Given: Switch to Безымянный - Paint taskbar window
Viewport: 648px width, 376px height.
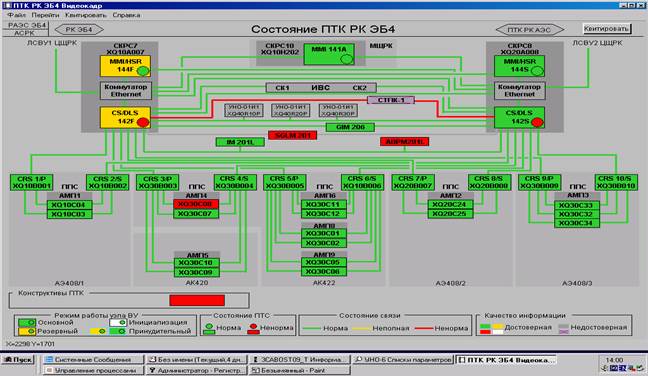Looking at the screenshot, I should pyautogui.click(x=300, y=370).
